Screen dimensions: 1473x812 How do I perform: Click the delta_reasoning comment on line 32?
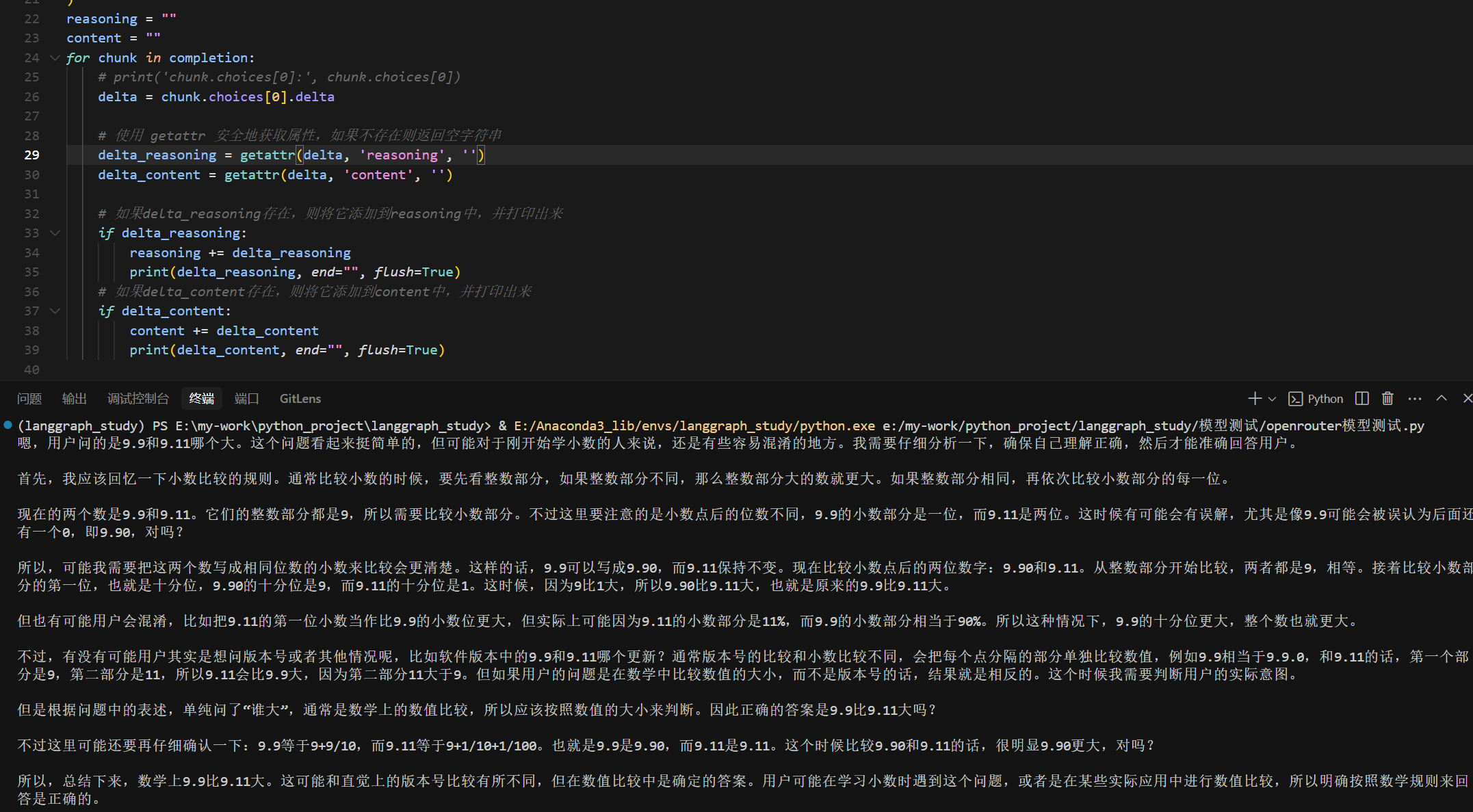(330, 214)
